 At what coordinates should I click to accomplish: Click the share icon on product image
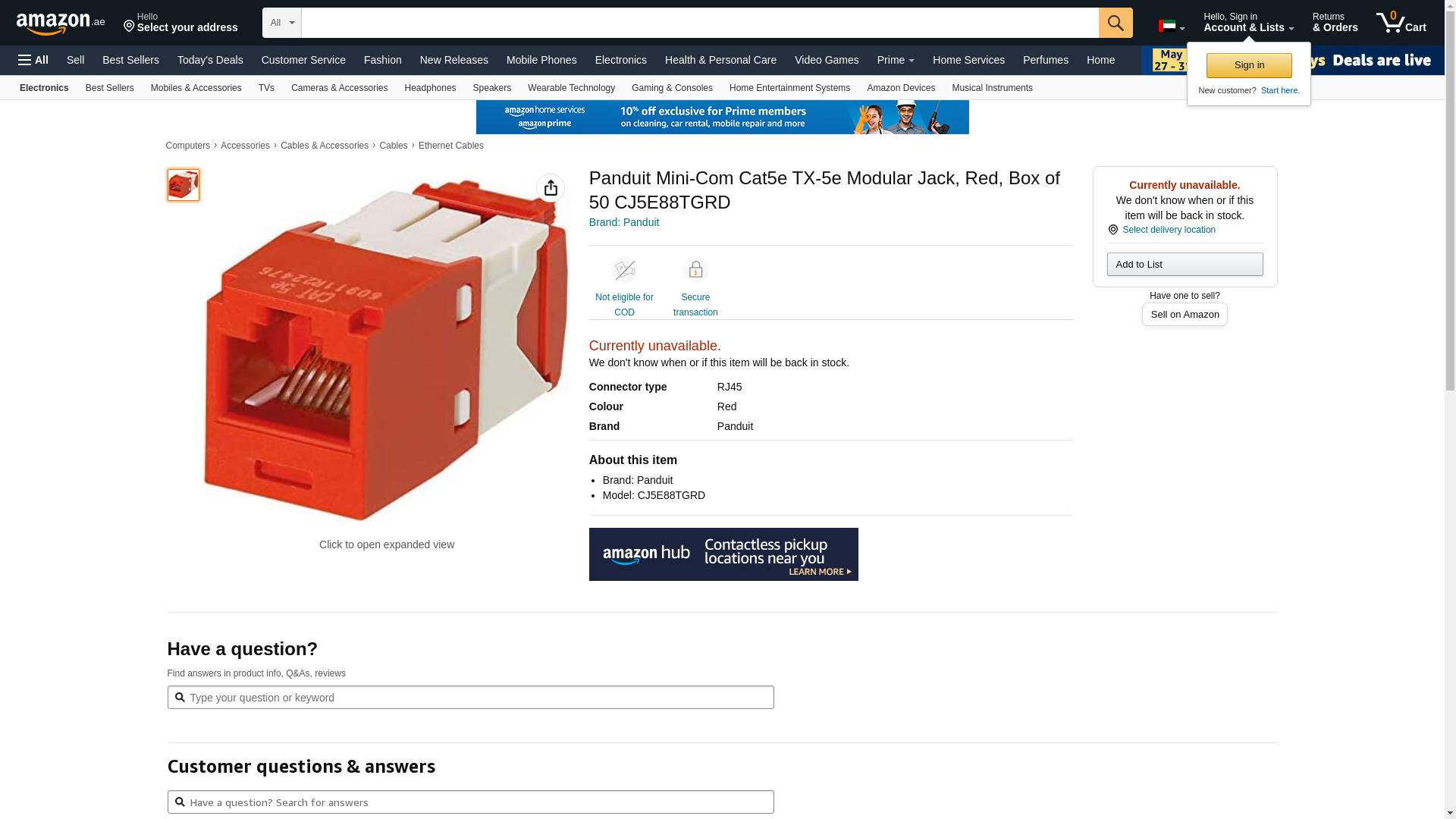tap(551, 188)
